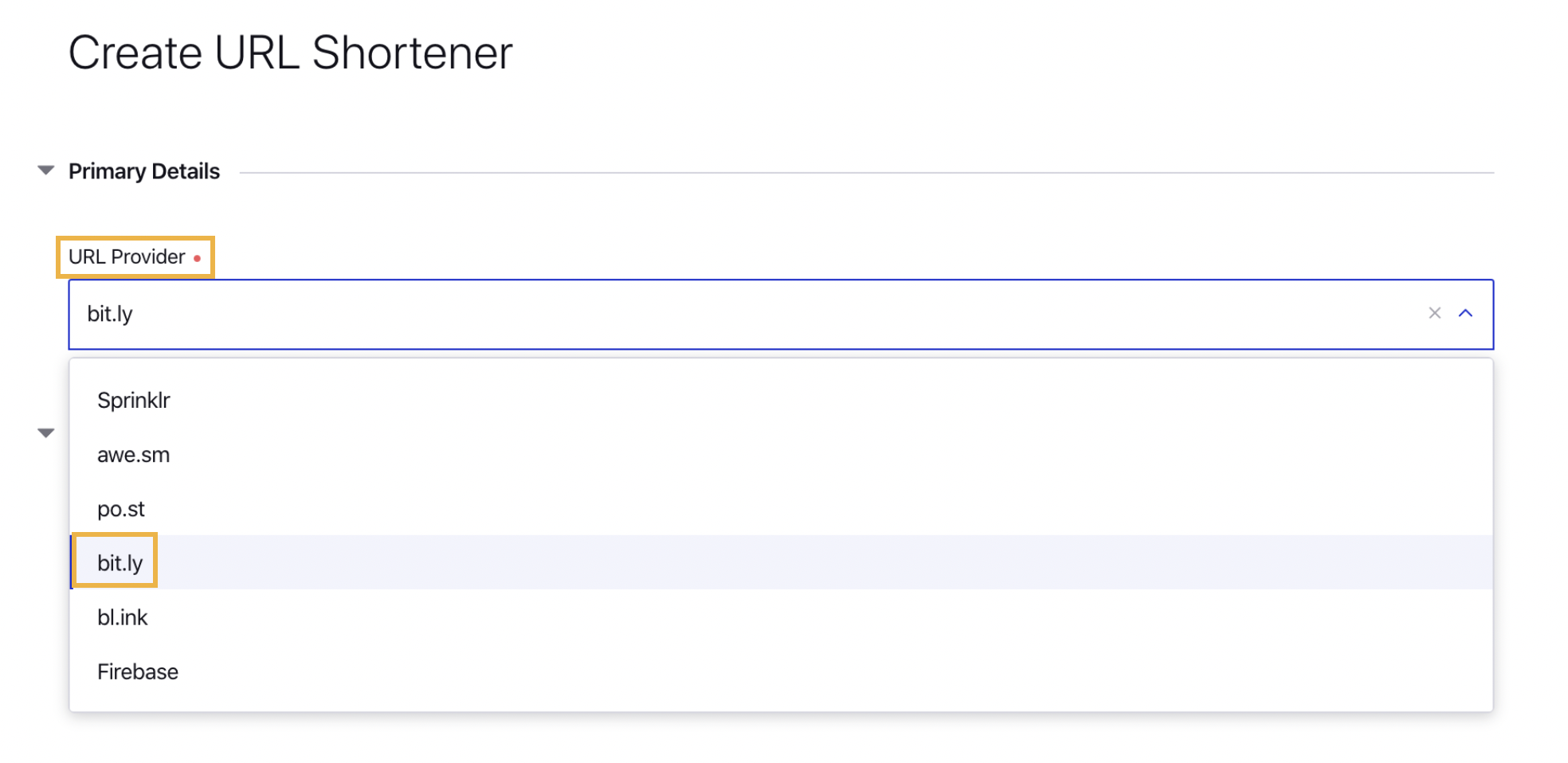Collapse the second section via its left triangle
The image size is (1568, 763).
tap(45, 432)
